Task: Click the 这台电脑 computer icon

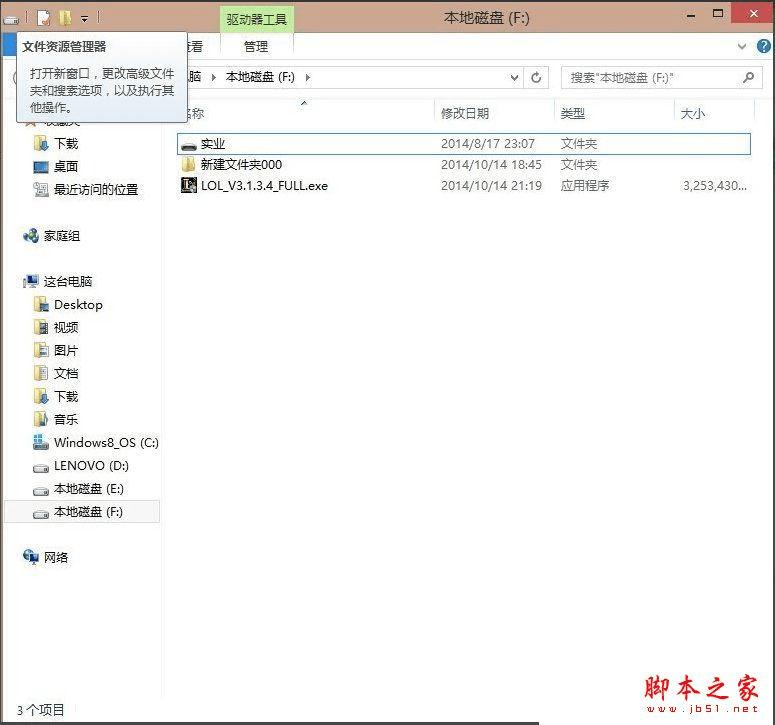Action: click(31, 282)
